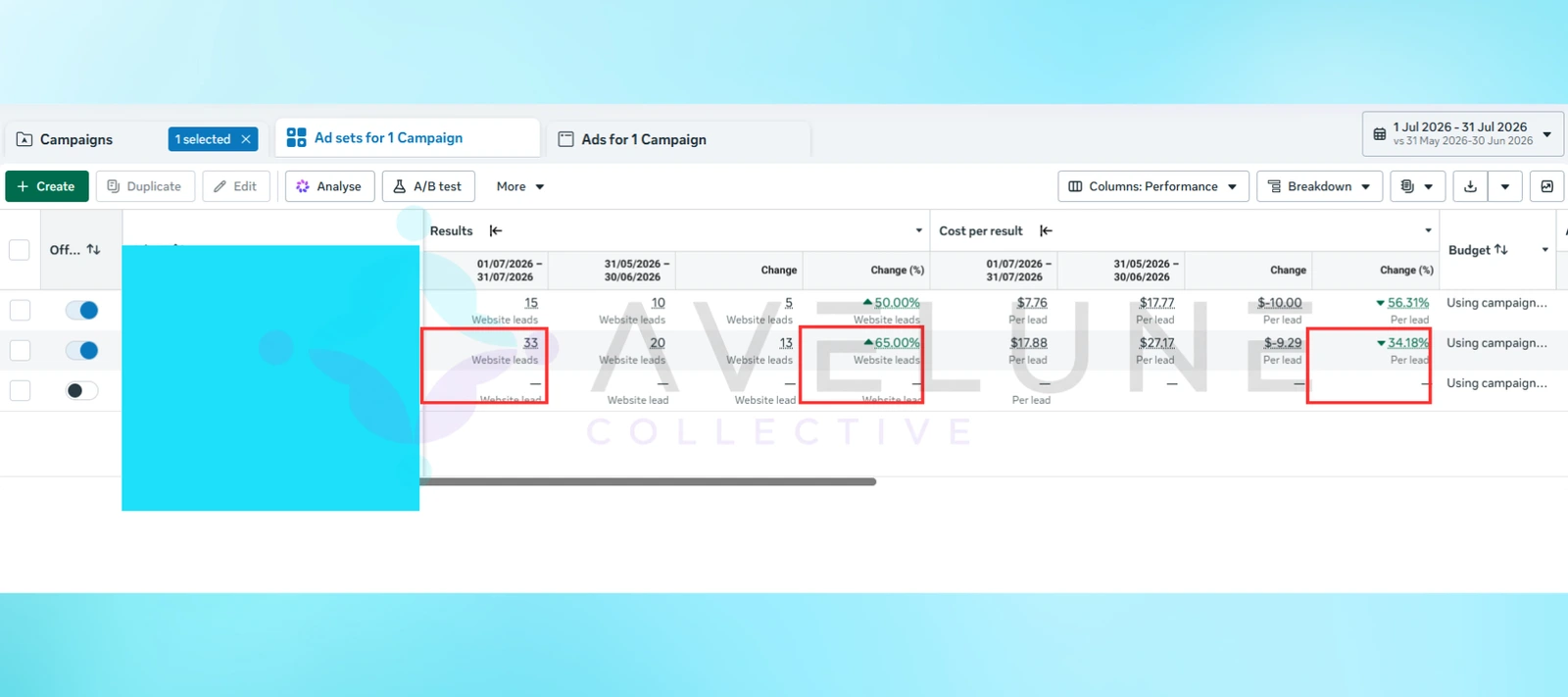This screenshot has height=697, width=1568.
Task: Tick the checkbox for the 15 leads row
Action: (20, 311)
